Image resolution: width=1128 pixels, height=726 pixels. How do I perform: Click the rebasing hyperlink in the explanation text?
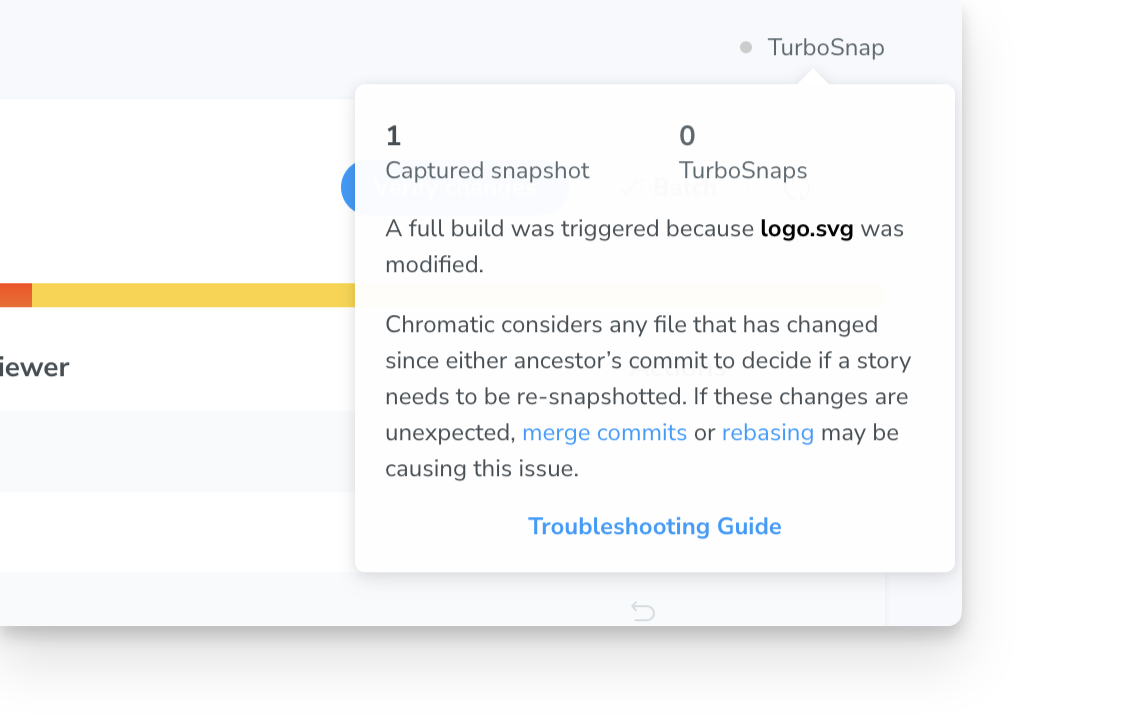click(769, 432)
